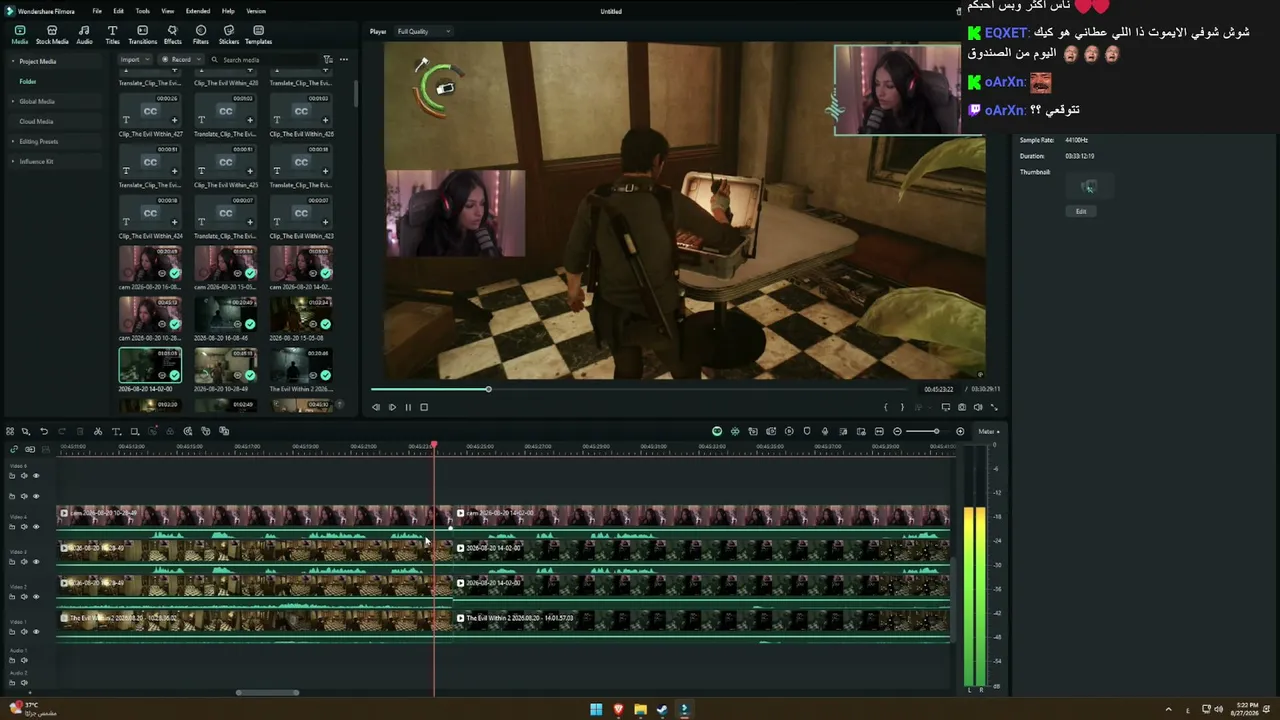1280x720 pixels.
Task: Open the Audio library tab
Action: [x=84, y=35]
